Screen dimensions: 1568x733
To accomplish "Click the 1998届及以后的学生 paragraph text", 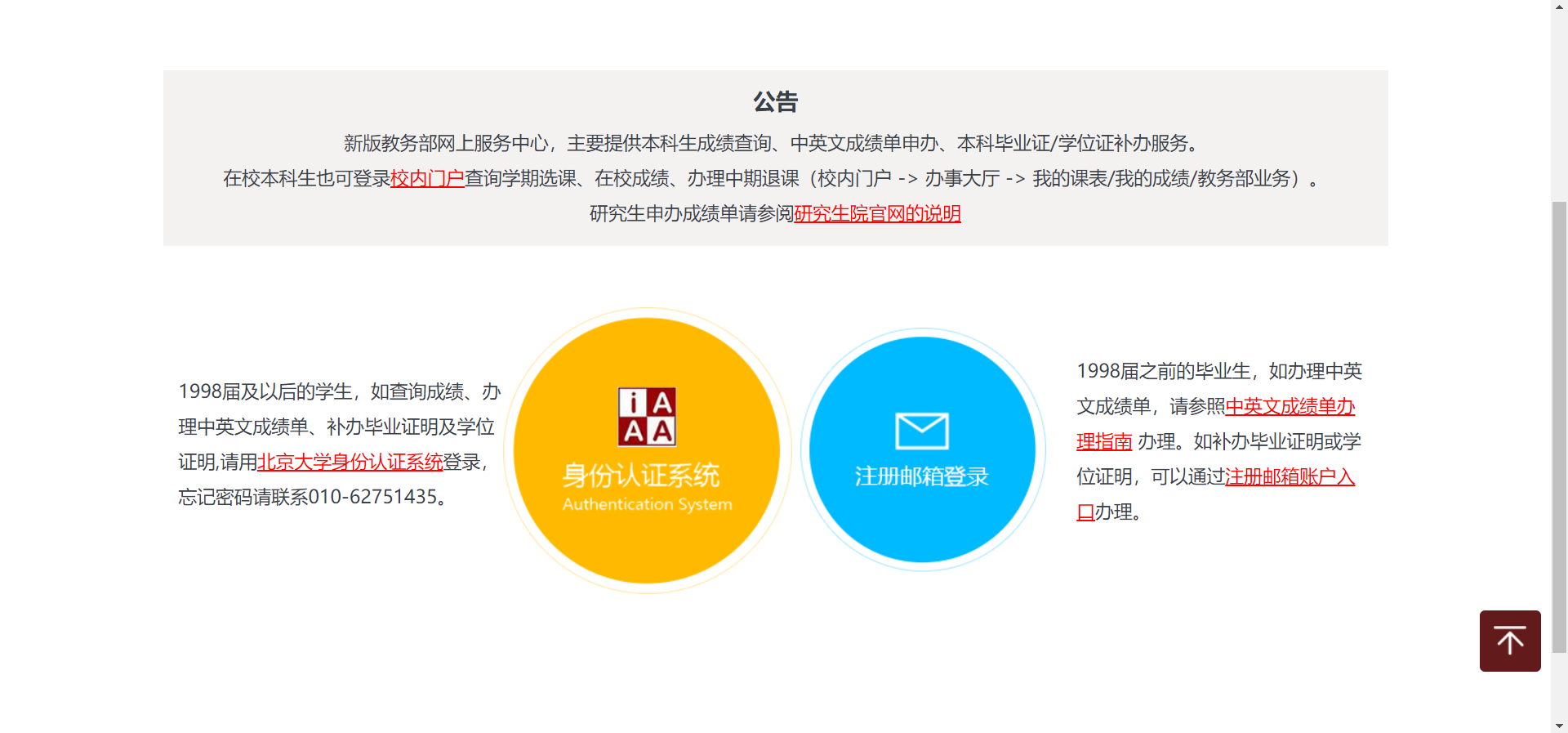I will [x=339, y=444].
